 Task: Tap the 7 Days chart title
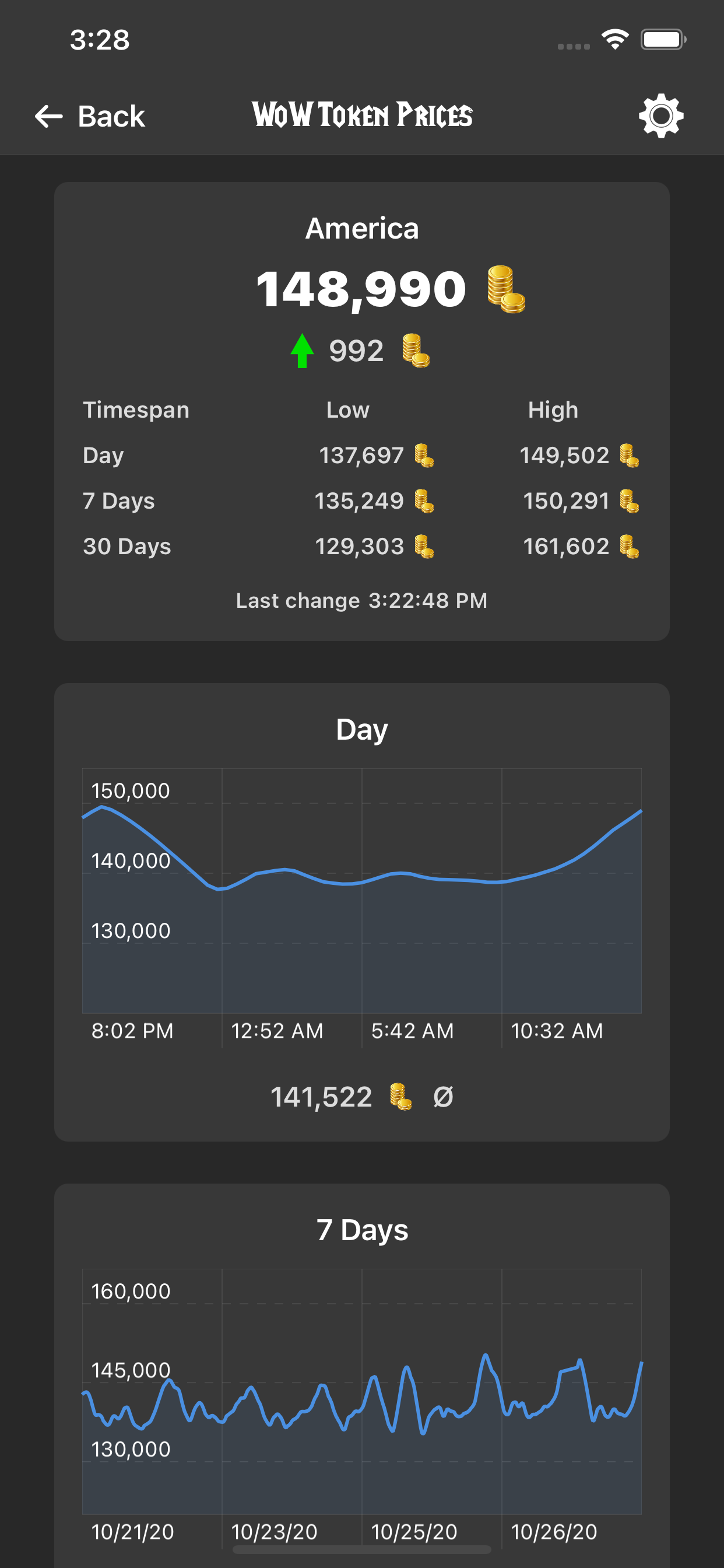coord(362,1230)
